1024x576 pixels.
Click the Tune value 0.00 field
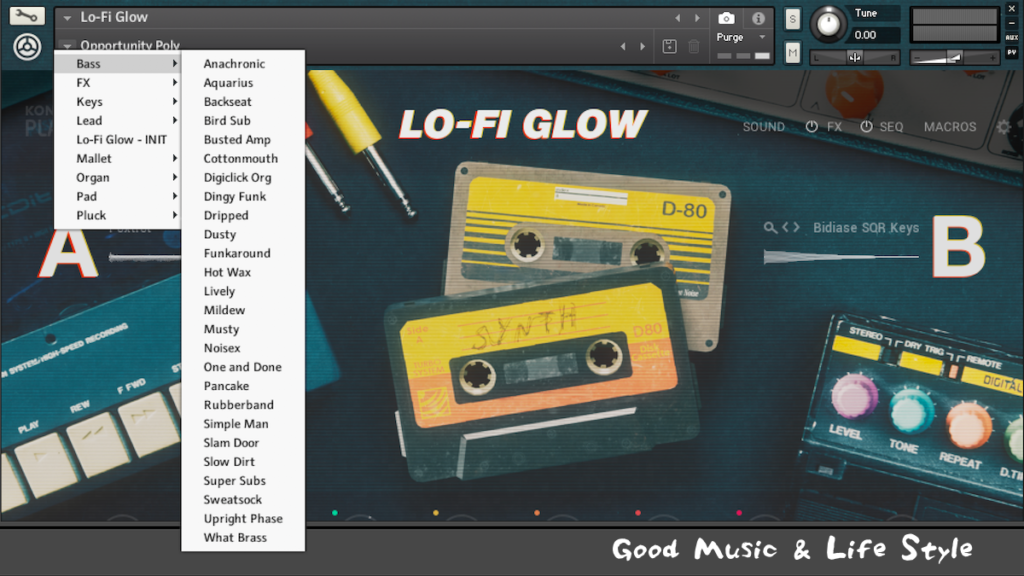[875, 35]
